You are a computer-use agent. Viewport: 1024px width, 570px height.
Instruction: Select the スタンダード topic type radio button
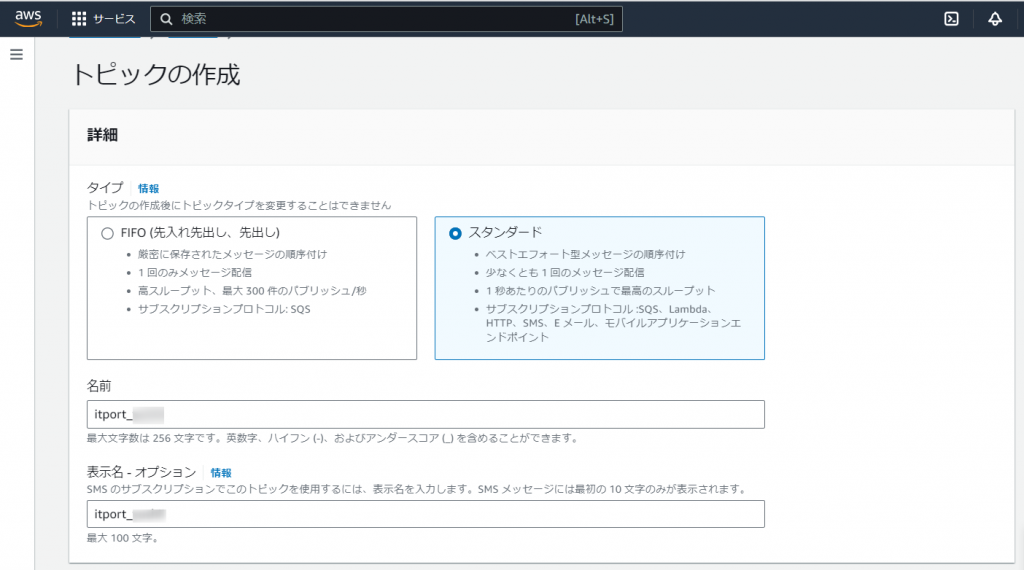click(455, 233)
